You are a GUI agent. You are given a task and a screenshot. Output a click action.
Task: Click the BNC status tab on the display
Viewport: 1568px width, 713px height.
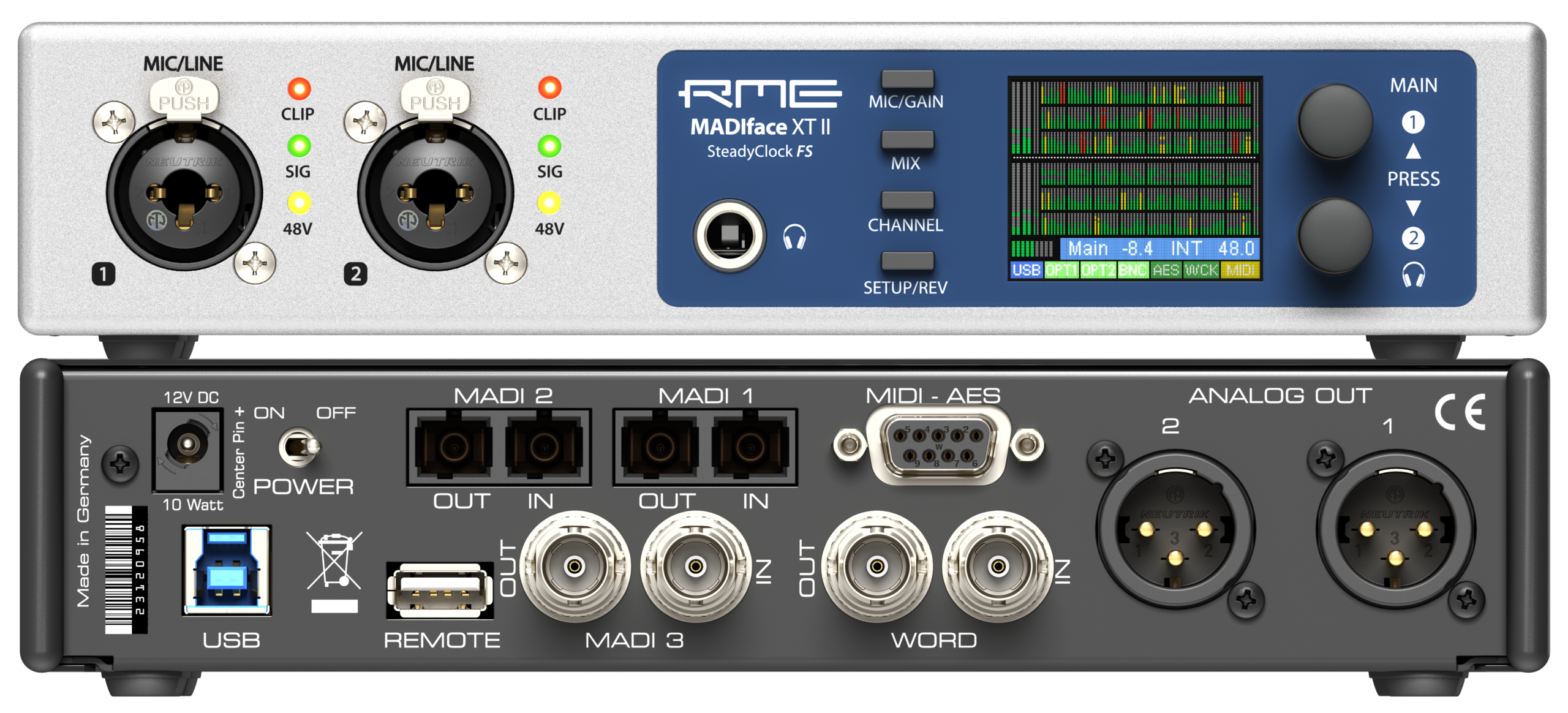click(x=1133, y=270)
